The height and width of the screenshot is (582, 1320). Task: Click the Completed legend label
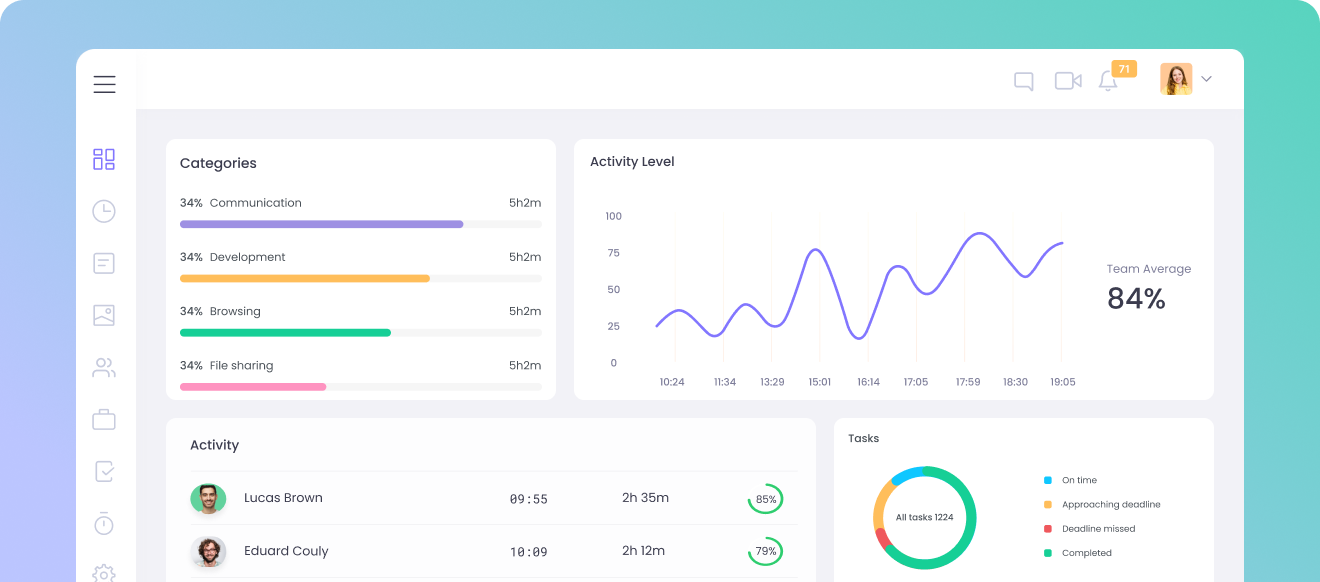(x=1087, y=553)
